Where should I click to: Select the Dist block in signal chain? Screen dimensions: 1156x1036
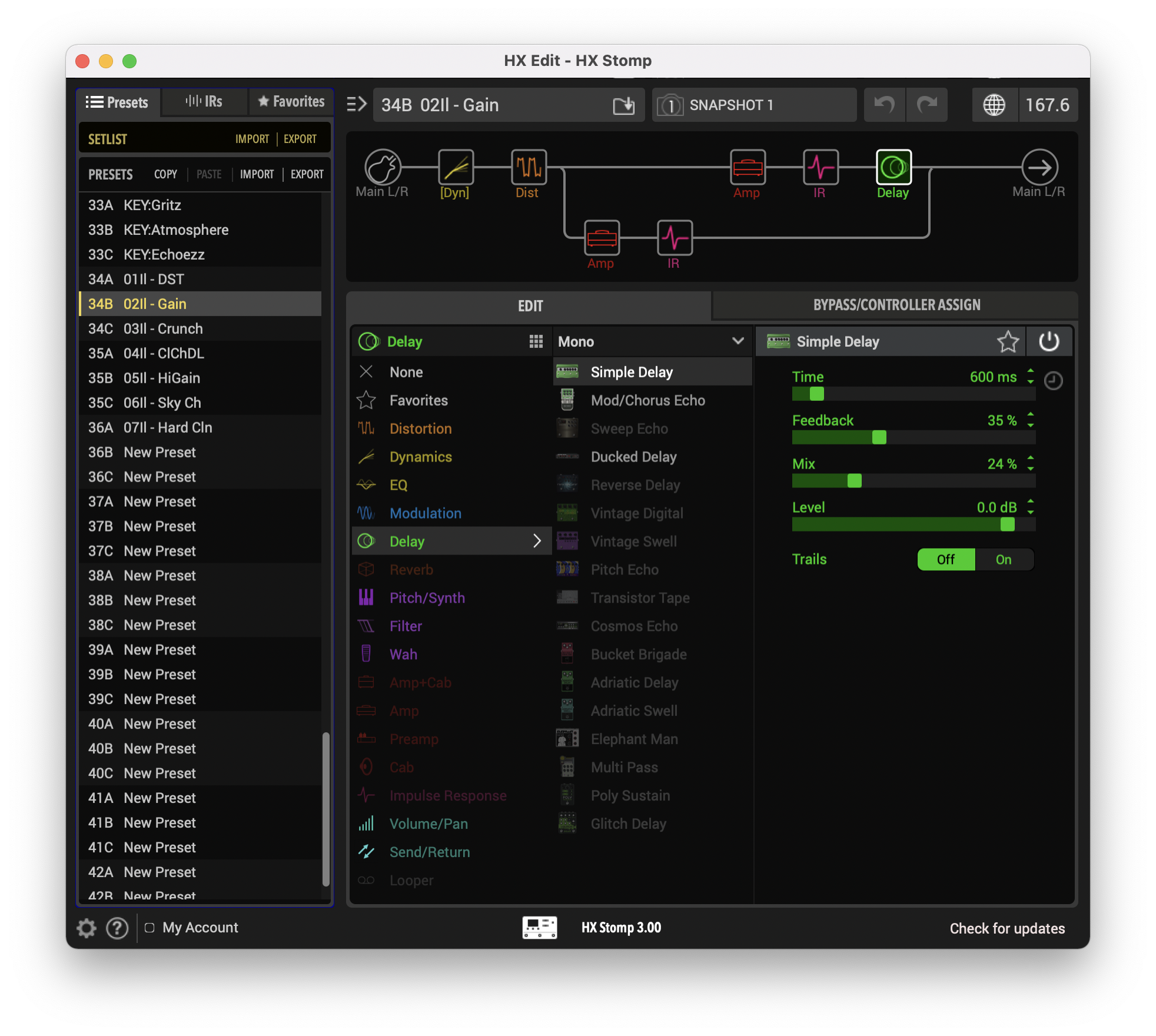coord(529,167)
